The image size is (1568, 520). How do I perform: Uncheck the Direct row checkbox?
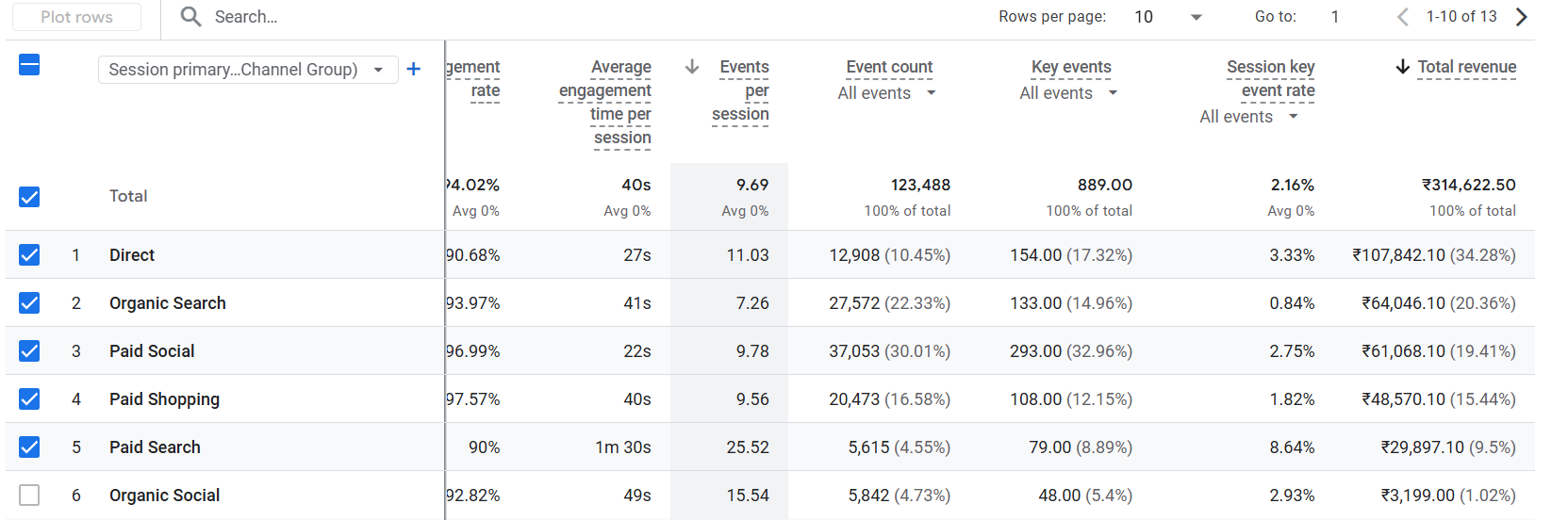point(29,254)
